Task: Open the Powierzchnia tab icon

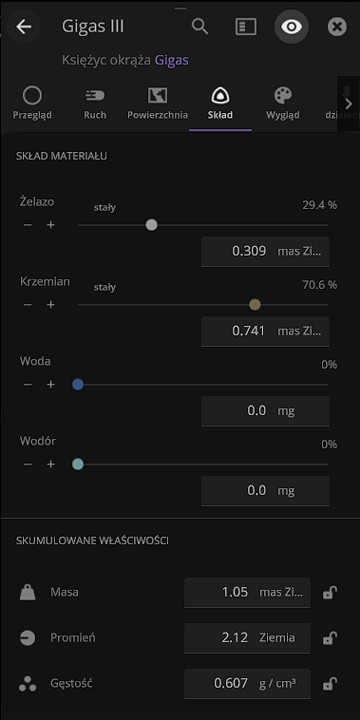Action: coord(158,96)
